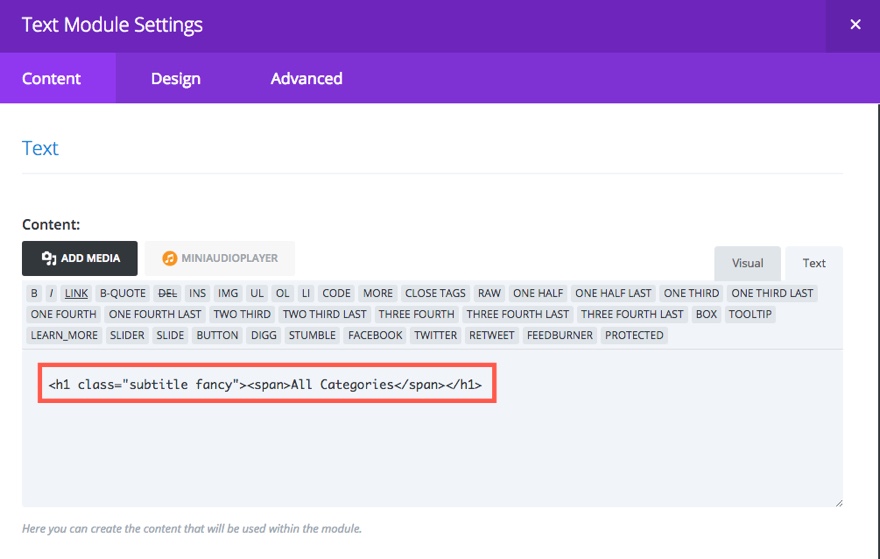This screenshot has height=559, width=880.
Task: Switch editor to Visual mode
Action: pos(747,263)
